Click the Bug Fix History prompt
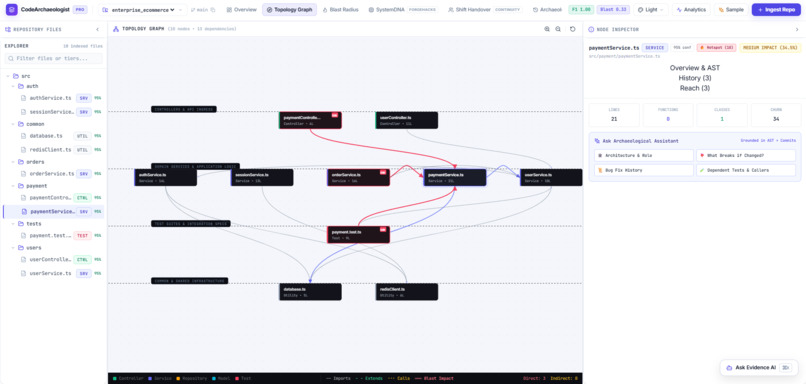The image size is (806, 384). [644, 170]
